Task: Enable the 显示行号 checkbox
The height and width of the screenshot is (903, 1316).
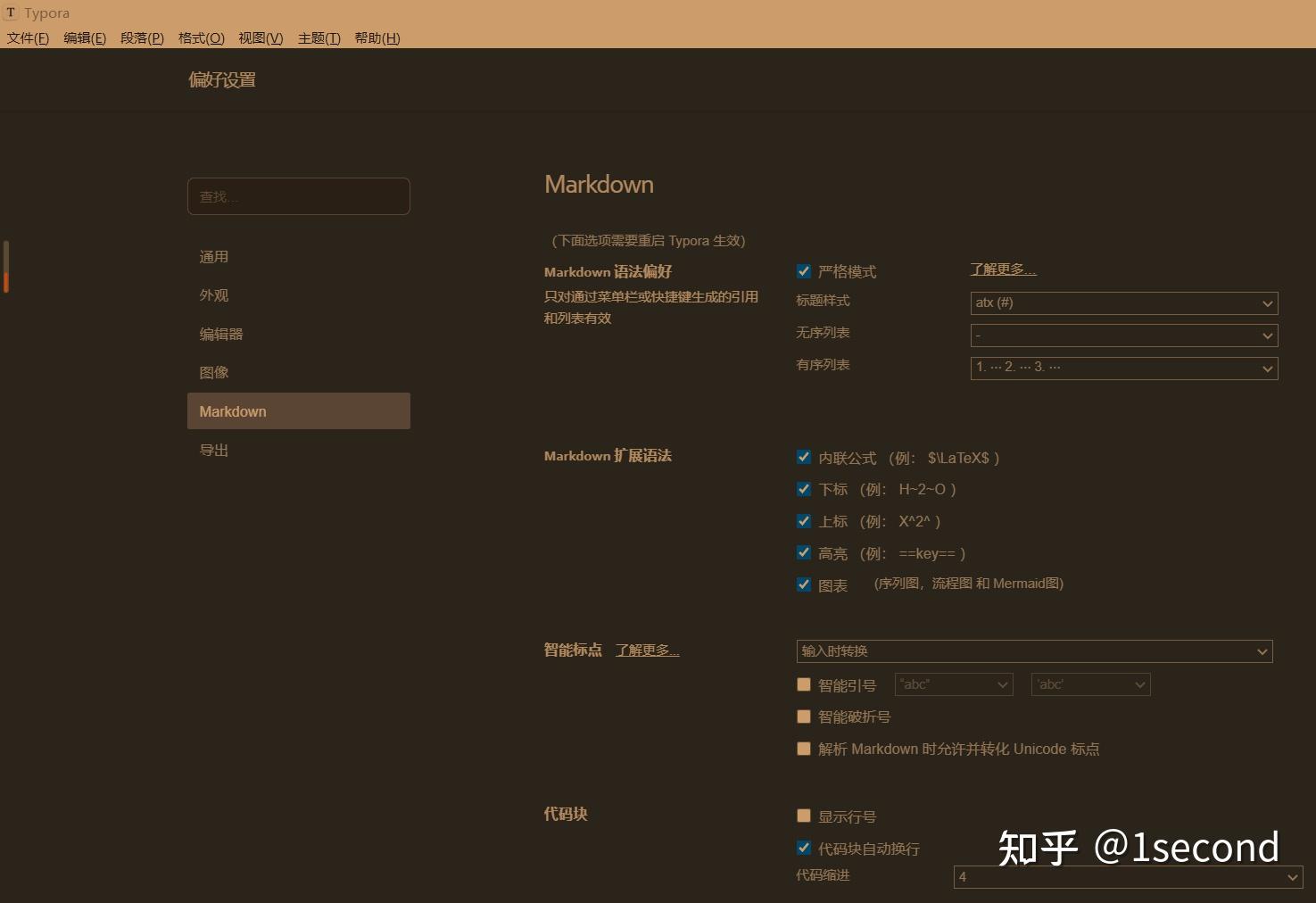Action: [x=804, y=816]
